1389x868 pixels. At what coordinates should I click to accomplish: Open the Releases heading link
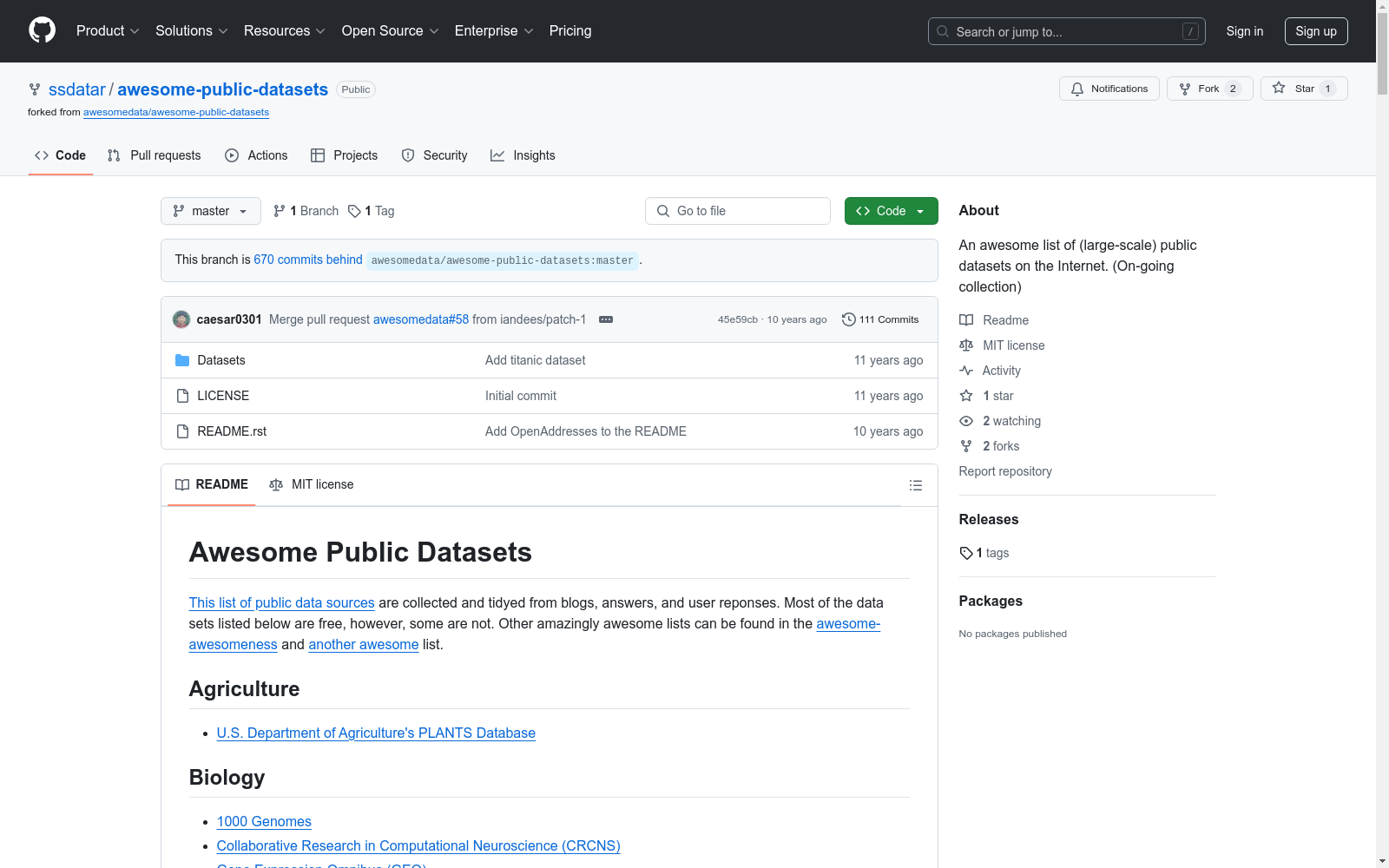point(989,519)
